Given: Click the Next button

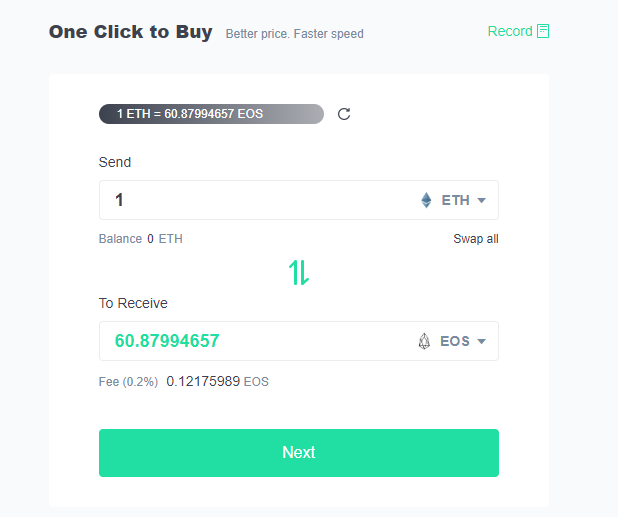Looking at the screenshot, I should (x=299, y=453).
